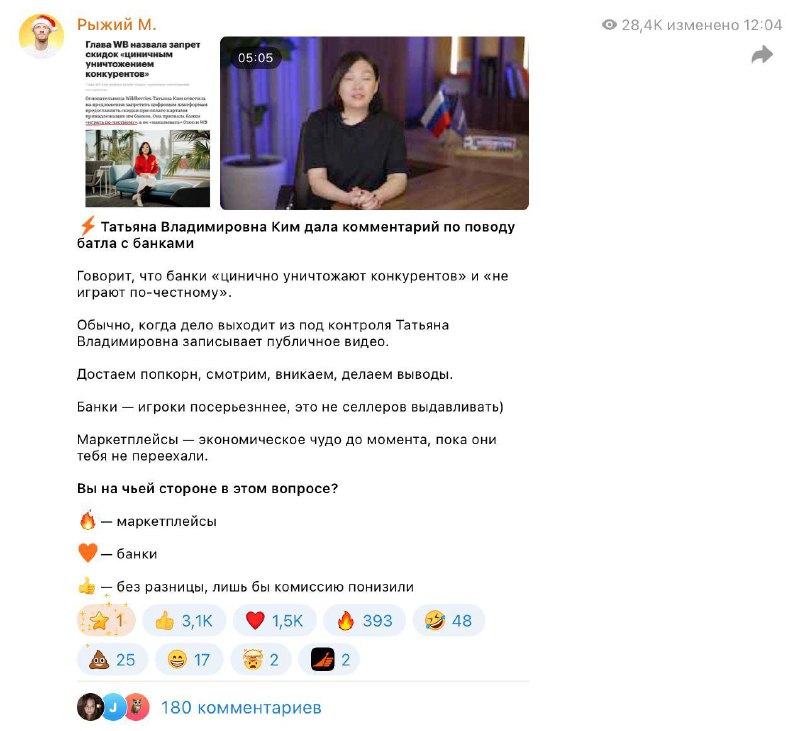Click the views eye icon 28,4K
The width and height of the screenshot is (800, 731).
click(609, 24)
